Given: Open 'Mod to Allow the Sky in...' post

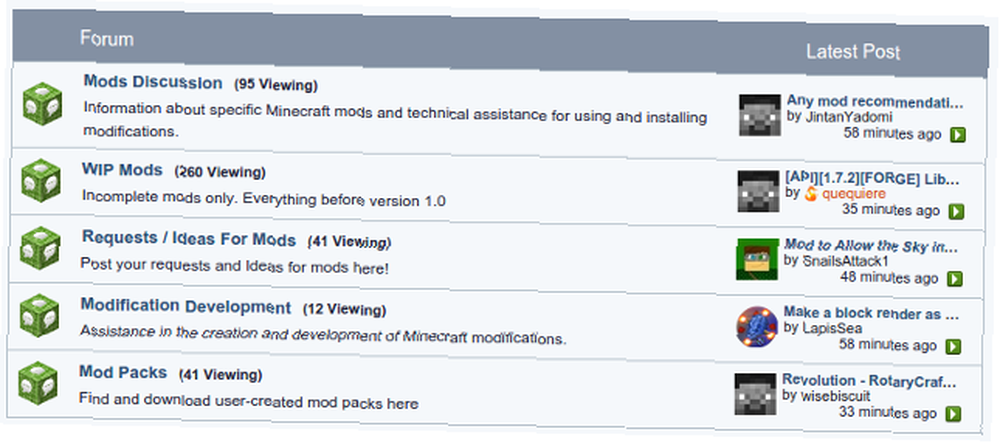Looking at the screenshot, I should [x=871, y=246].
